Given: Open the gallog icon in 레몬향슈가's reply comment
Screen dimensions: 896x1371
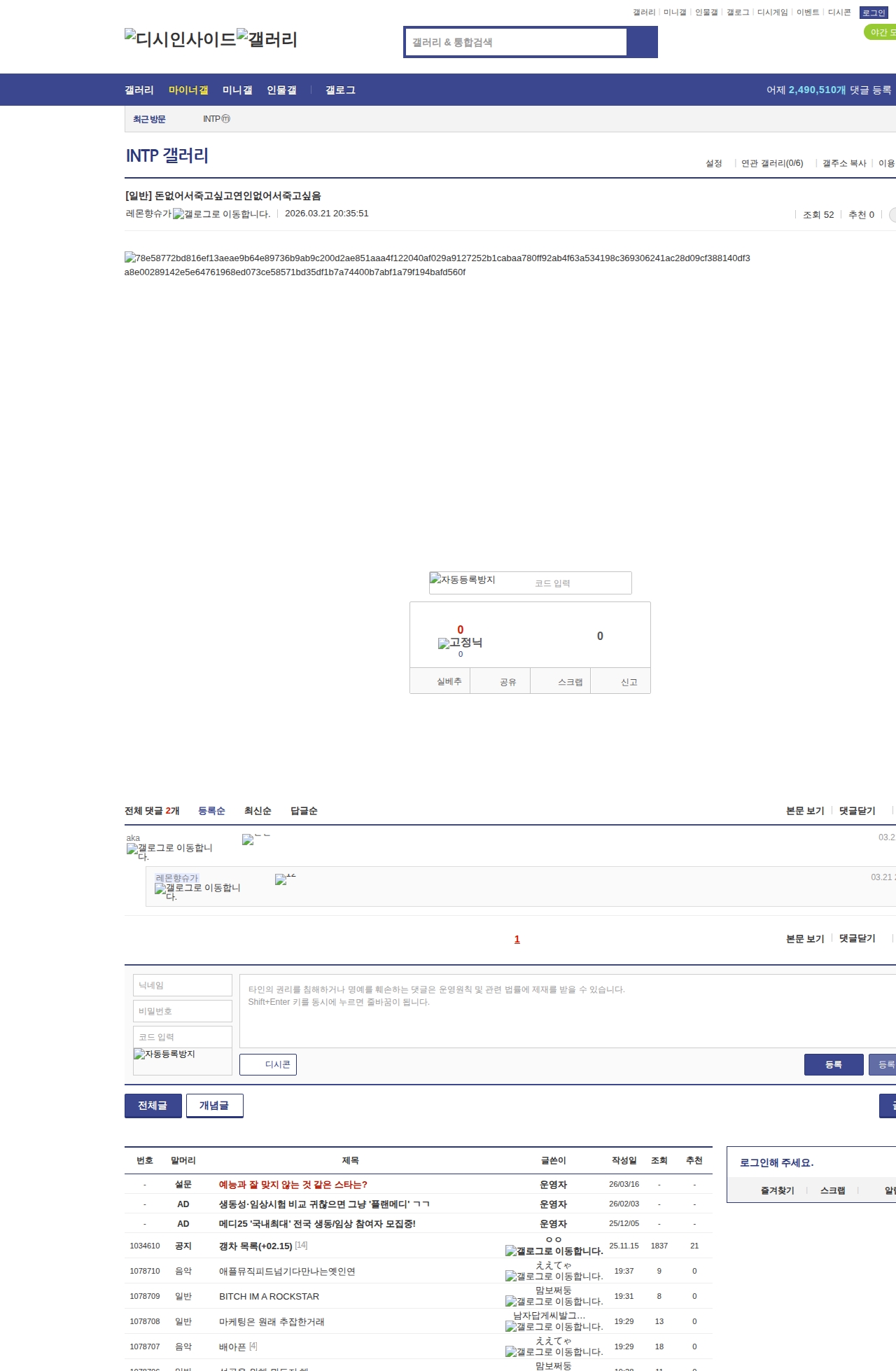Looking at the screenshot, I should tap(197, 891).
